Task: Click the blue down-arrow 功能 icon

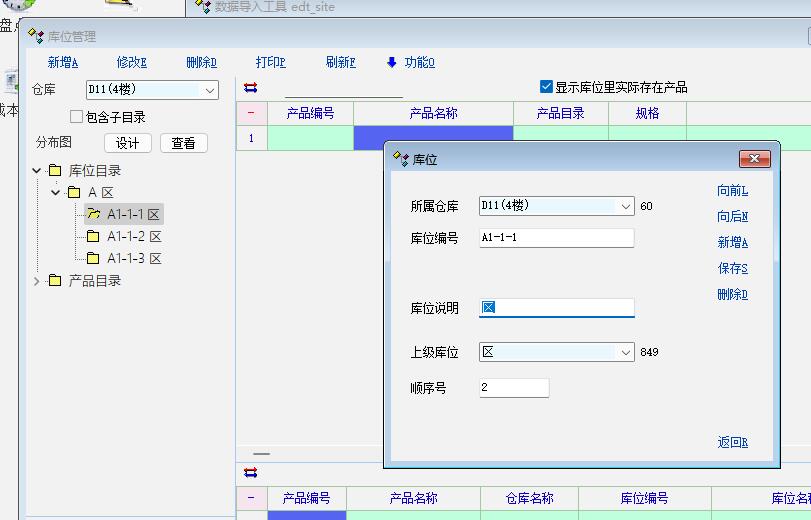Action: (392, 62)
